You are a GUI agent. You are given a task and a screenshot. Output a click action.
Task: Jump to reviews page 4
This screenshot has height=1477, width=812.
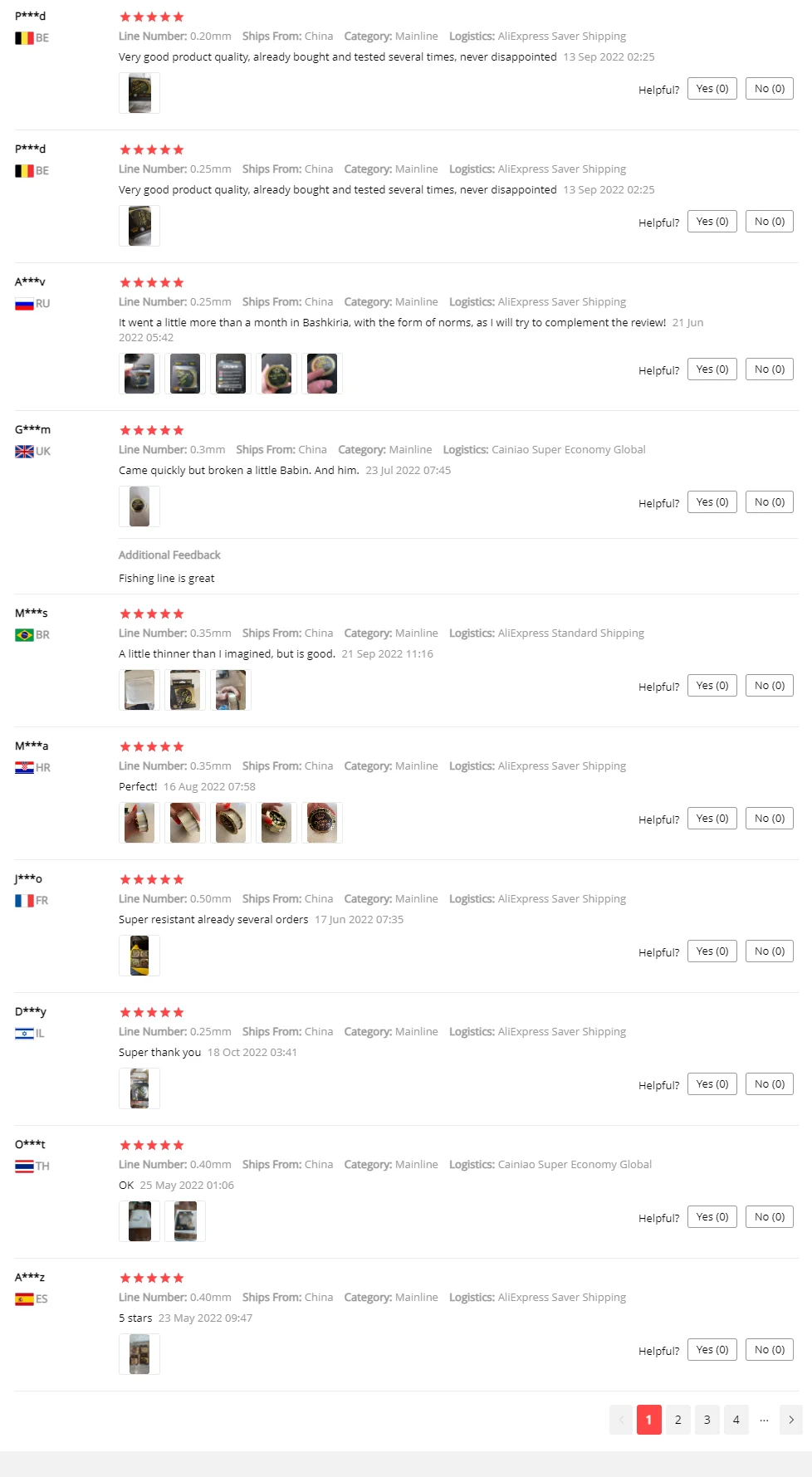click(x=736, y=1420)
